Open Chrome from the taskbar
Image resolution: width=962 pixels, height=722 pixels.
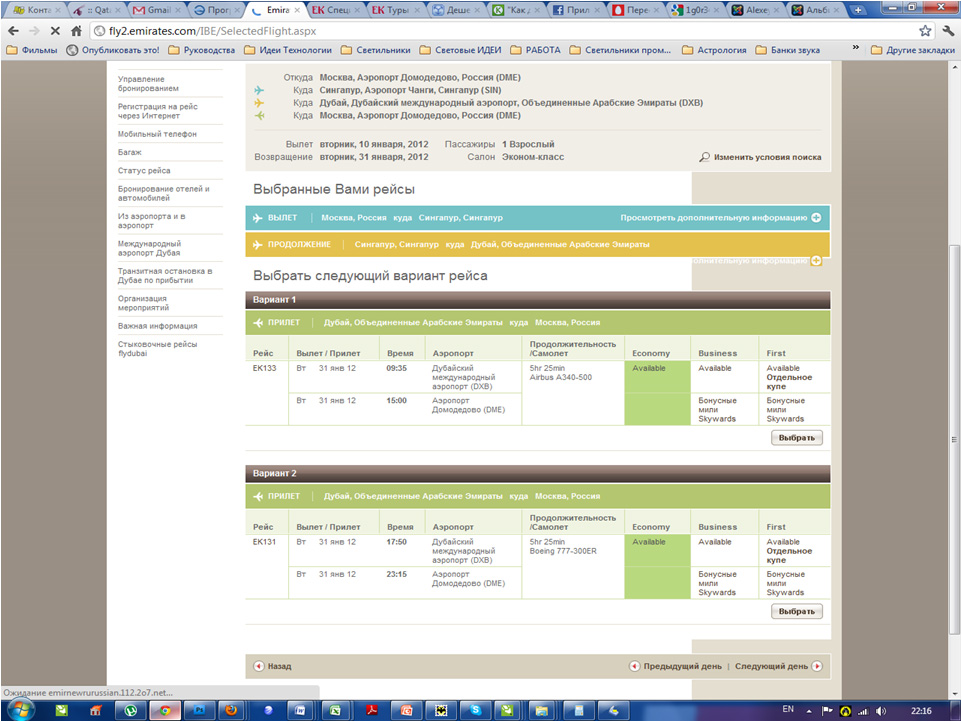164,710
